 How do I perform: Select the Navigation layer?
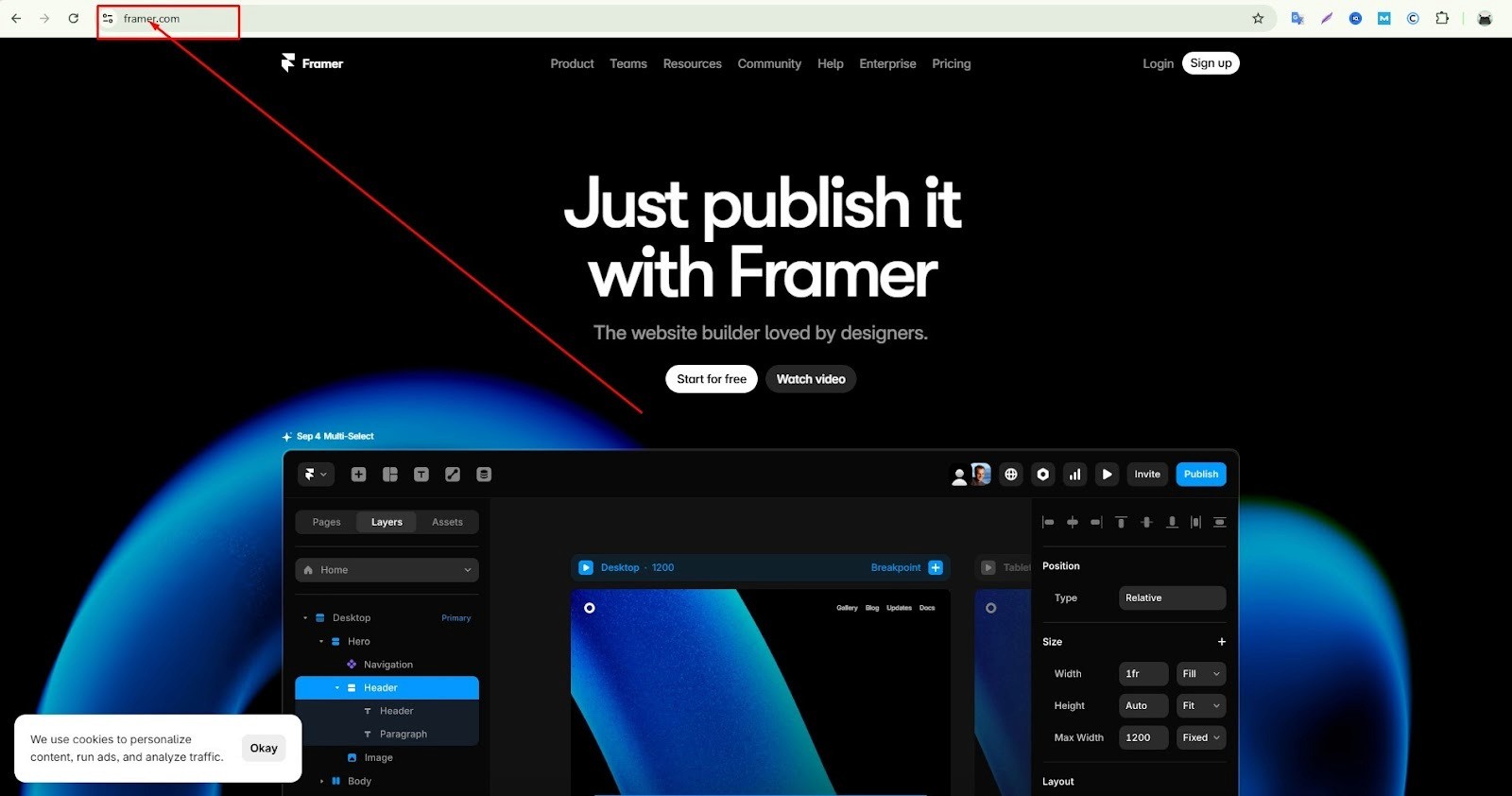coord(387,665)
